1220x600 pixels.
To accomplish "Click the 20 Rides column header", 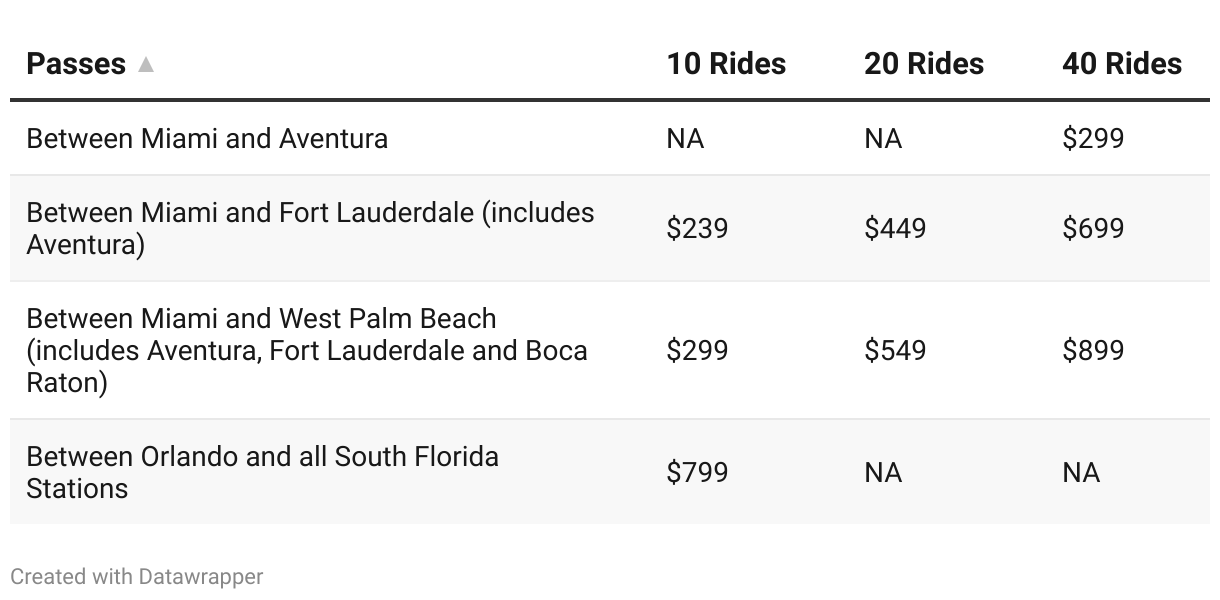I will (924, 64).
